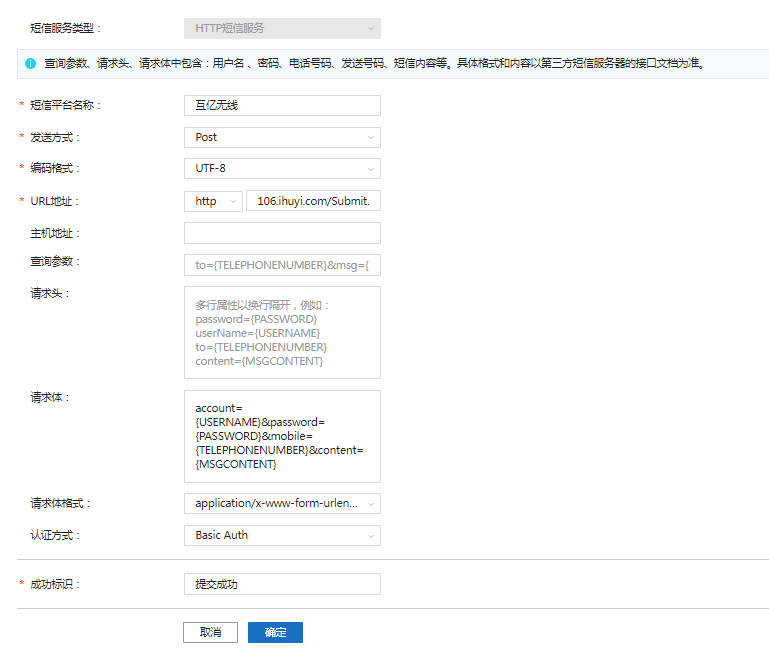Open the disabled 短信服务类型 dropdown

coord(282,29)
